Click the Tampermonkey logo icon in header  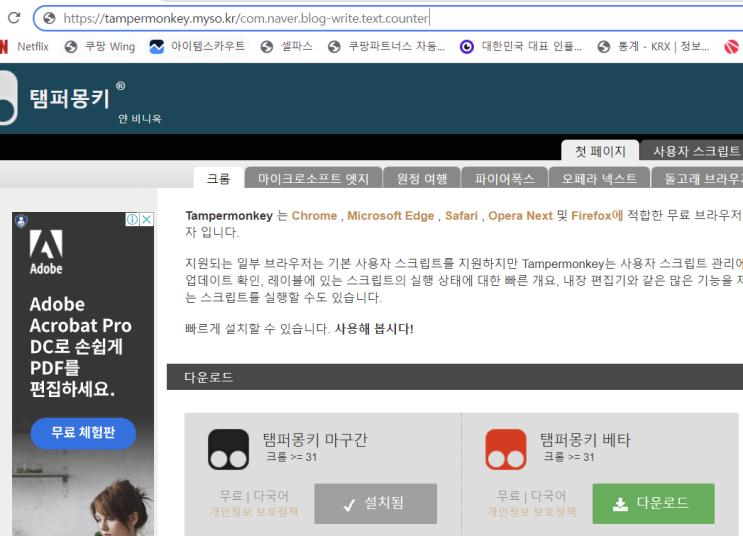click(x=9, y=98)
